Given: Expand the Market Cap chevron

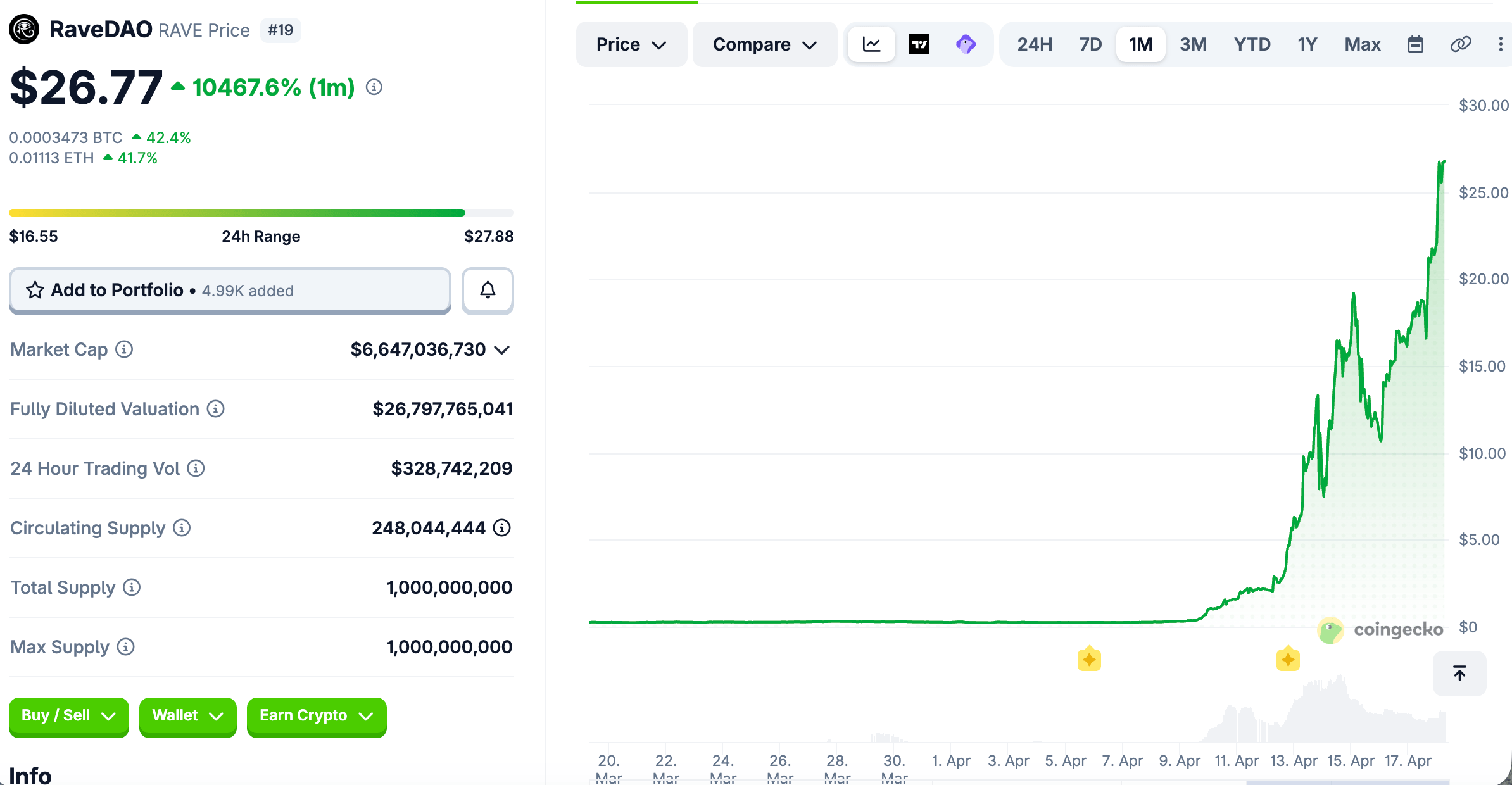Looking at the screenshot, I should (501, 349).
